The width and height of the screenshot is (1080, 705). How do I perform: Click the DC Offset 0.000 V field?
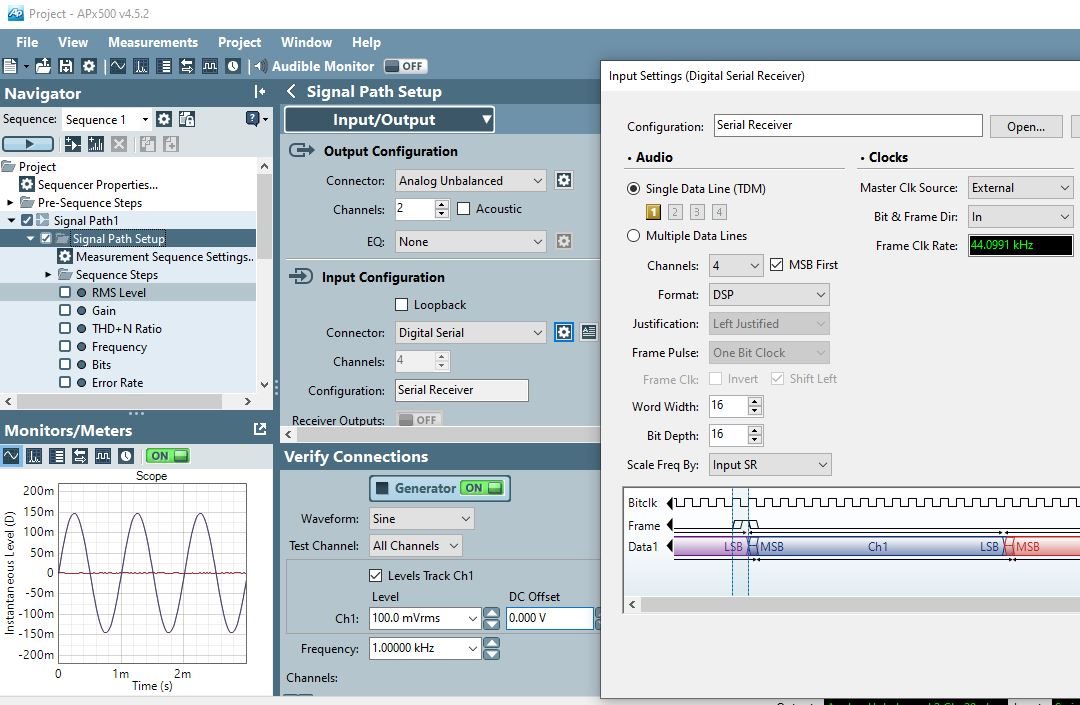click(550, 618)
